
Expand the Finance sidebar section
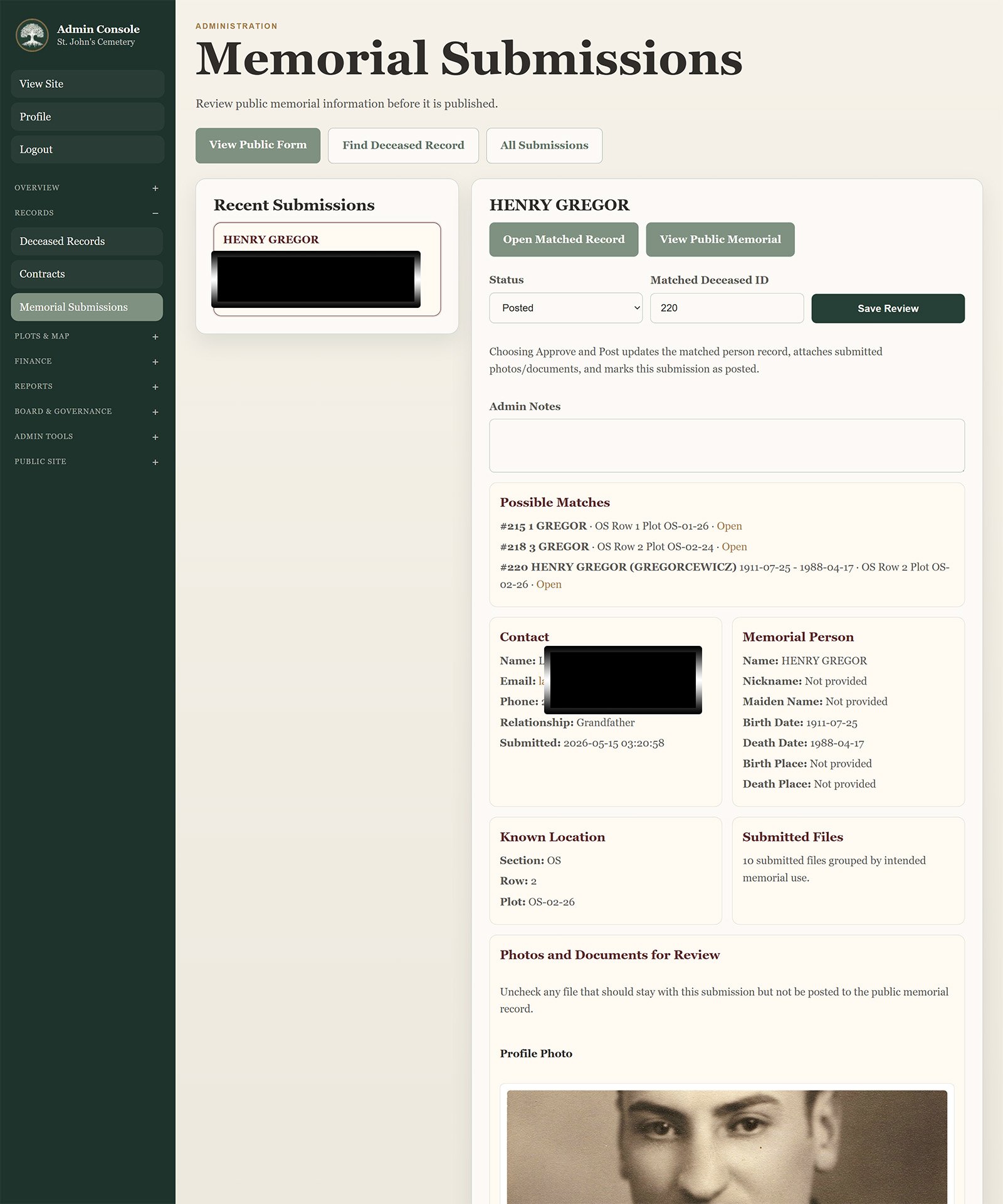[87, 362]
